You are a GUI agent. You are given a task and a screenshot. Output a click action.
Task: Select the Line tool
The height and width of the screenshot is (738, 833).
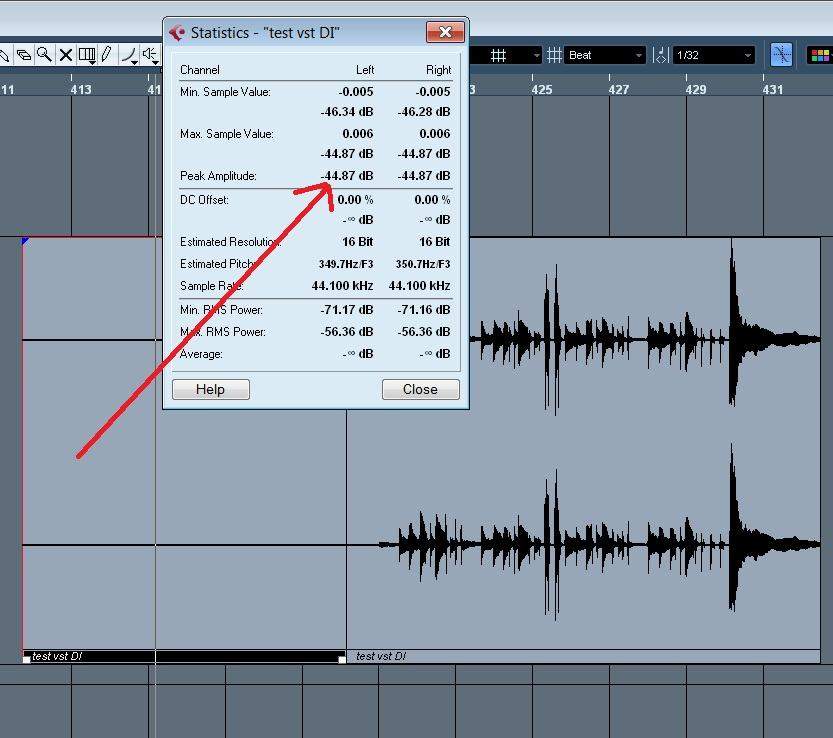click(x=128, y=55)
